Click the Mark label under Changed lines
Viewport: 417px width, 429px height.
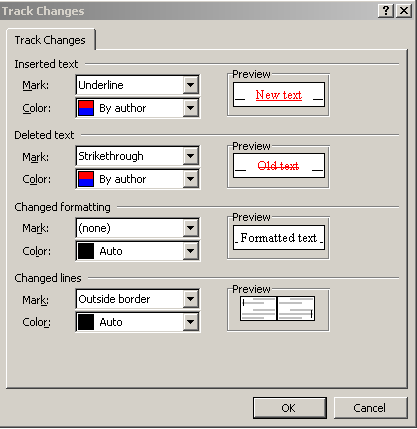36,300
